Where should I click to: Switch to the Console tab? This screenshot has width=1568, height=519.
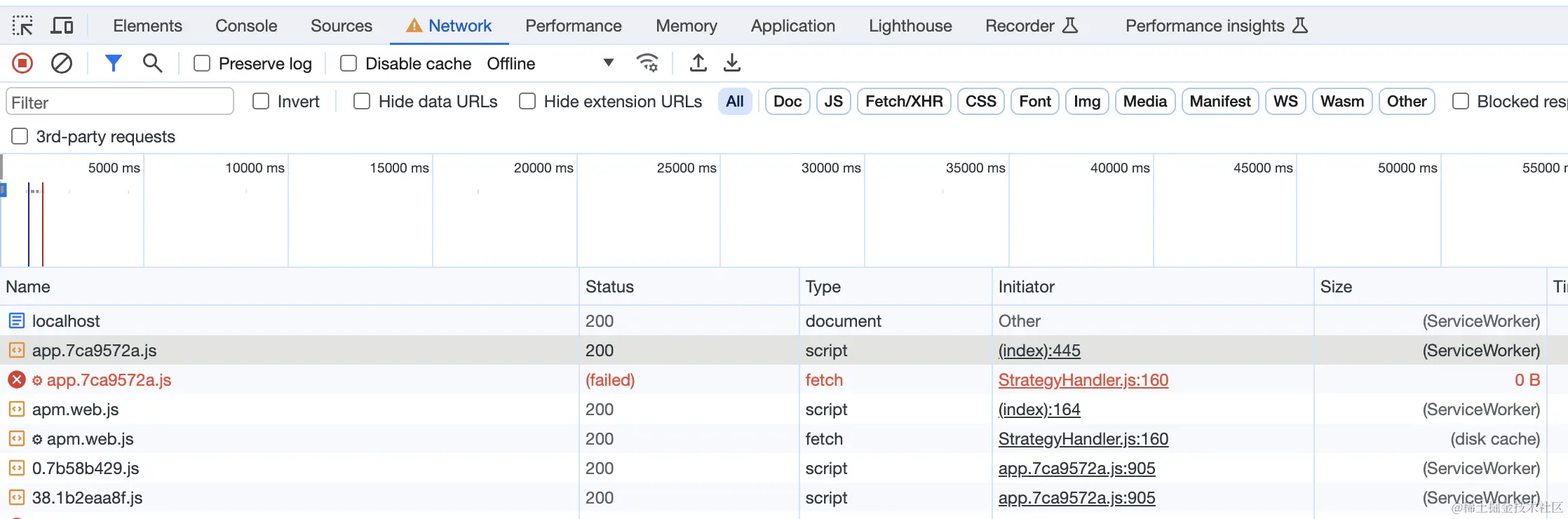[x=246, y=26]
